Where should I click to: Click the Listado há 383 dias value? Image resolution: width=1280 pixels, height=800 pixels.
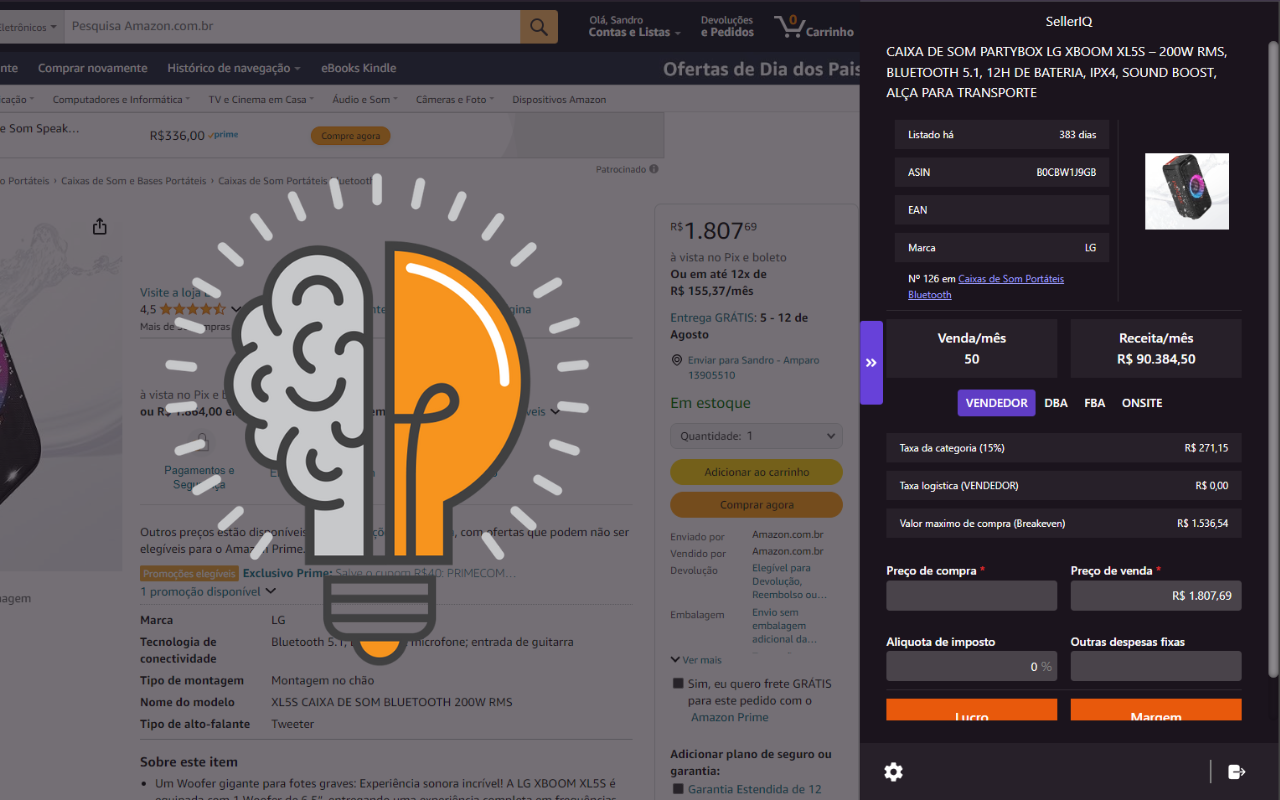pos(1078,135)
